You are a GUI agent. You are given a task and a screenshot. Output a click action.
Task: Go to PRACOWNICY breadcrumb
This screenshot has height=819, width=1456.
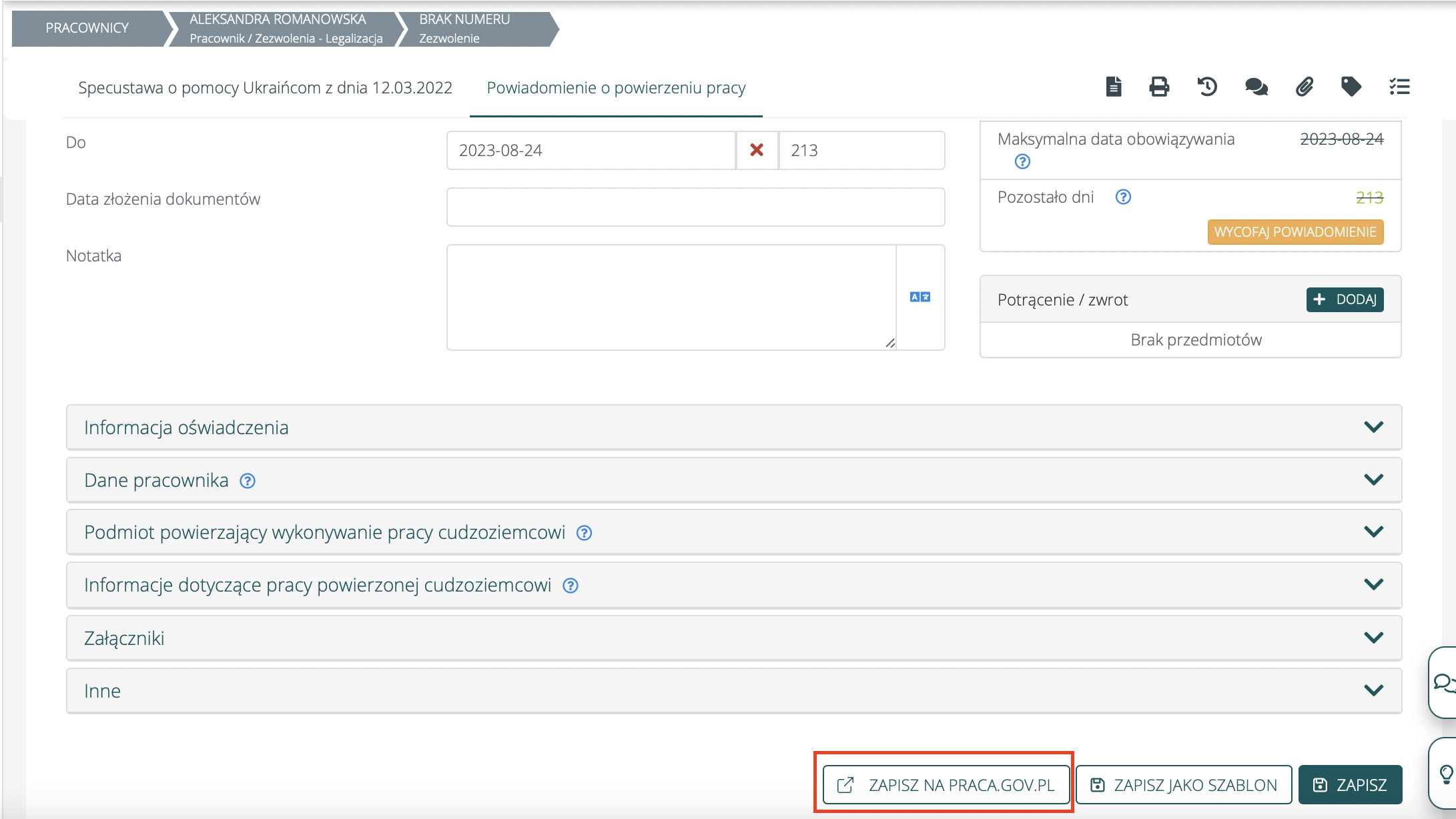(x=87, y=28)
